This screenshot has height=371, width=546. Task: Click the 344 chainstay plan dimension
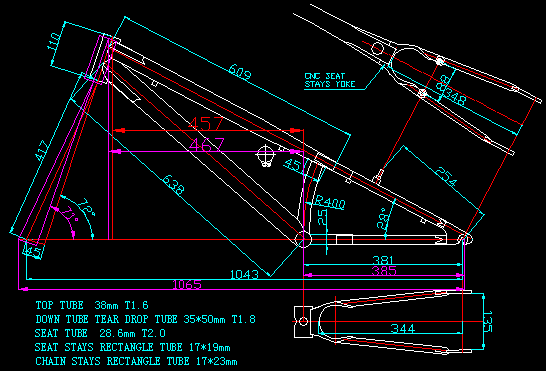[x=403, y=328]
